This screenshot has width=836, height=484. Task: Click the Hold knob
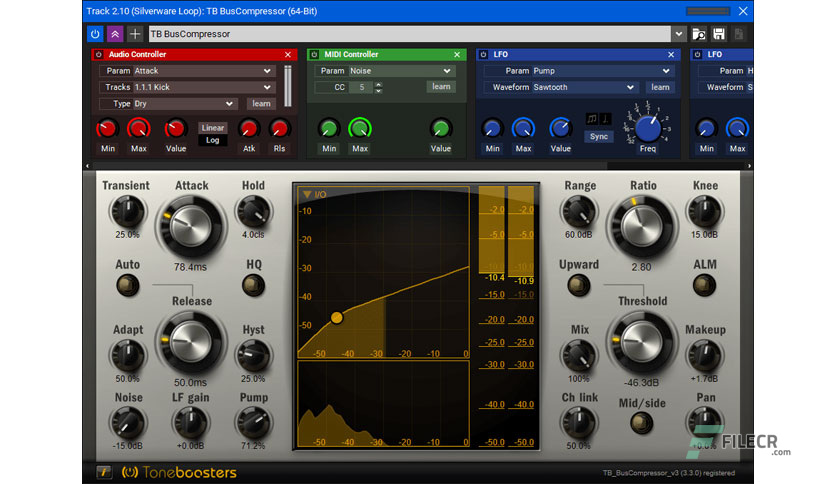pos(253,212)
